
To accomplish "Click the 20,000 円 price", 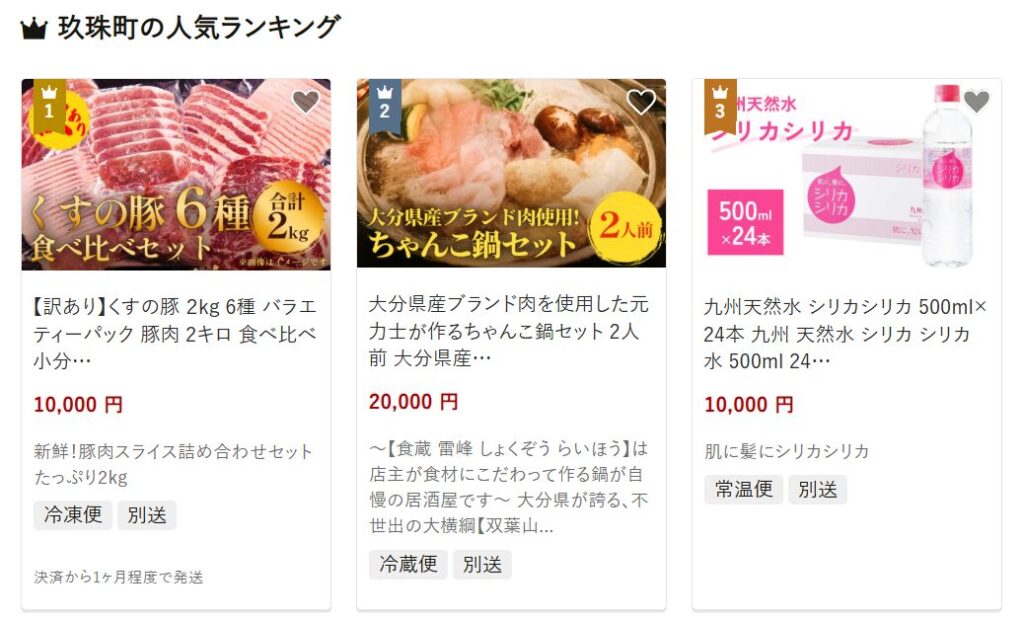I will click(x=413, y=402).
